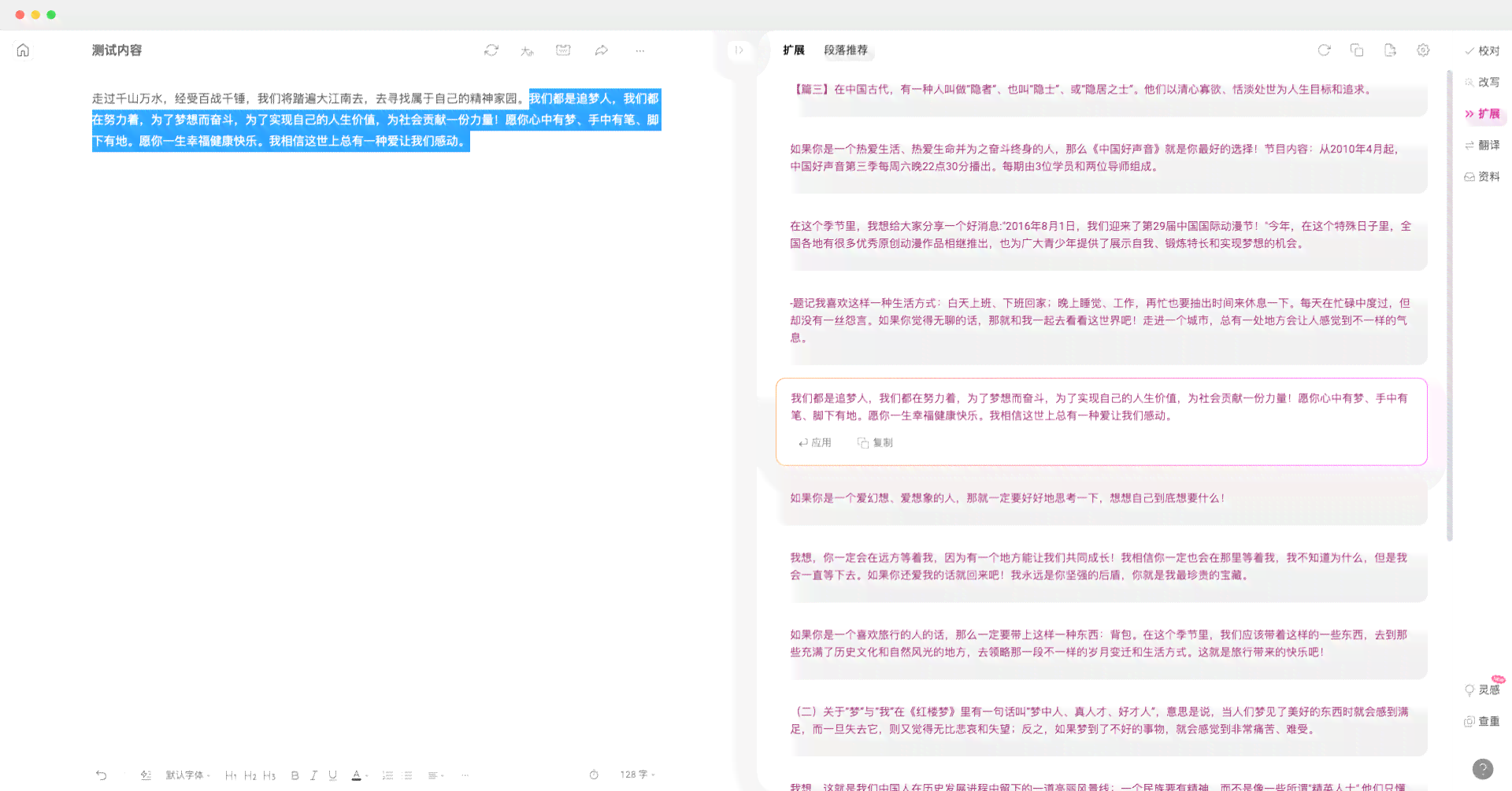Apply Heading 3 style
The width and height of the screenshot is (1512, 791).
[269, 775]
